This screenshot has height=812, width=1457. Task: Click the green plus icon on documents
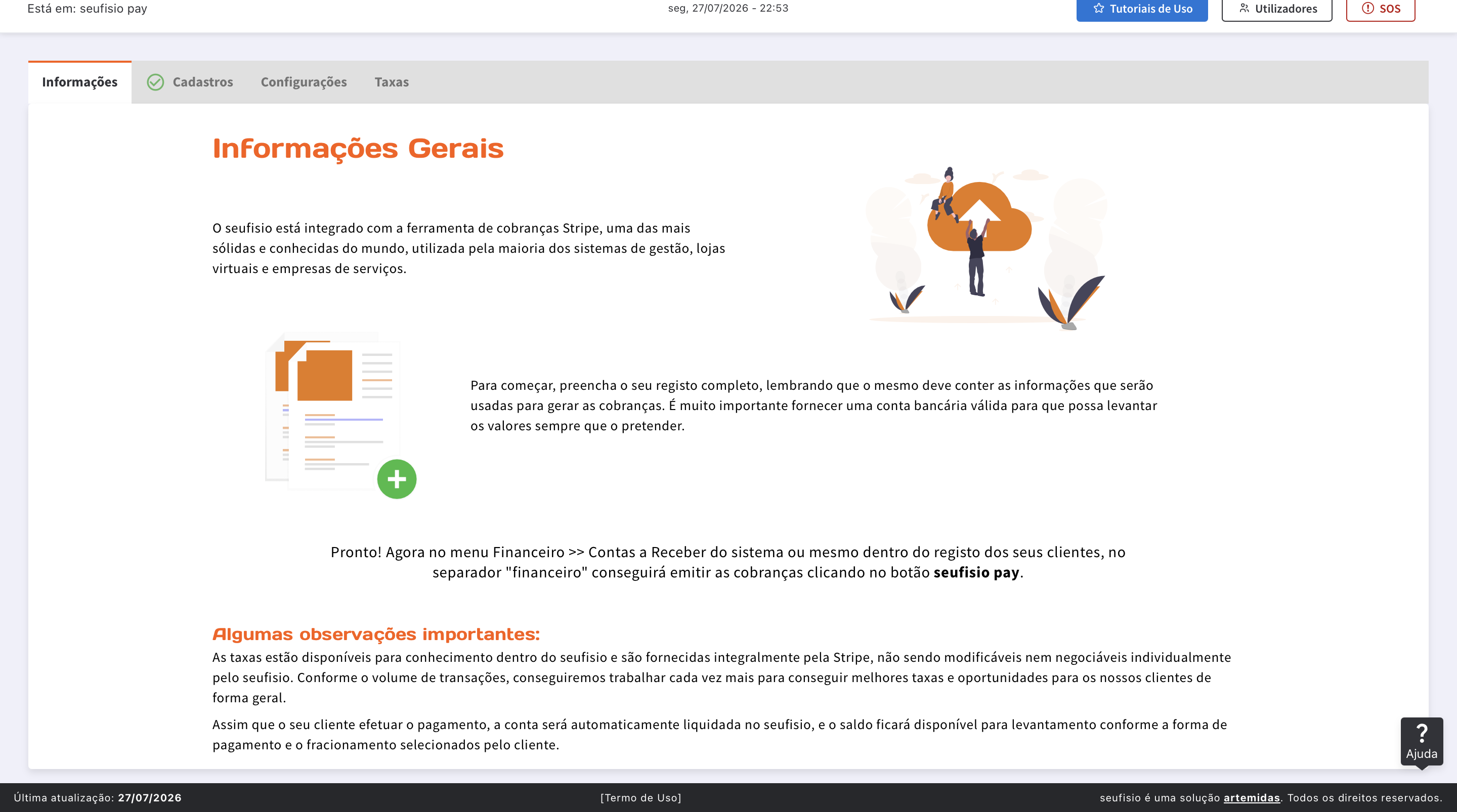(x=397, y=479)
